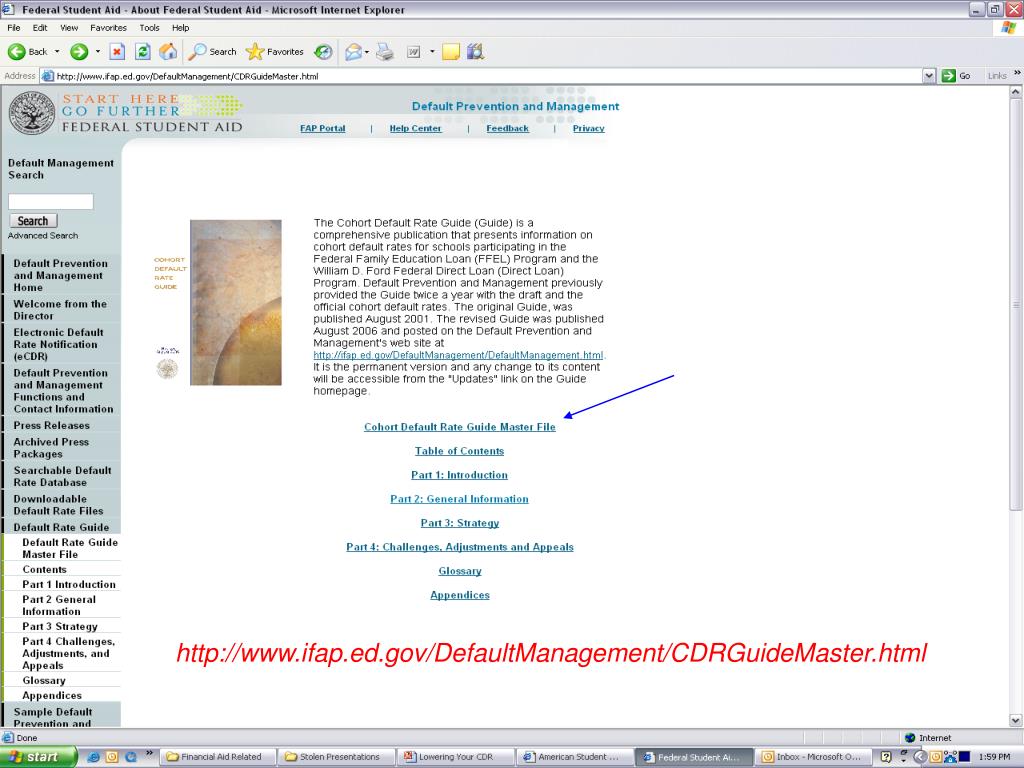Open the View menu
Image resolution: width=1024 pixels, height=768 pixels.
tap(69, 28)
